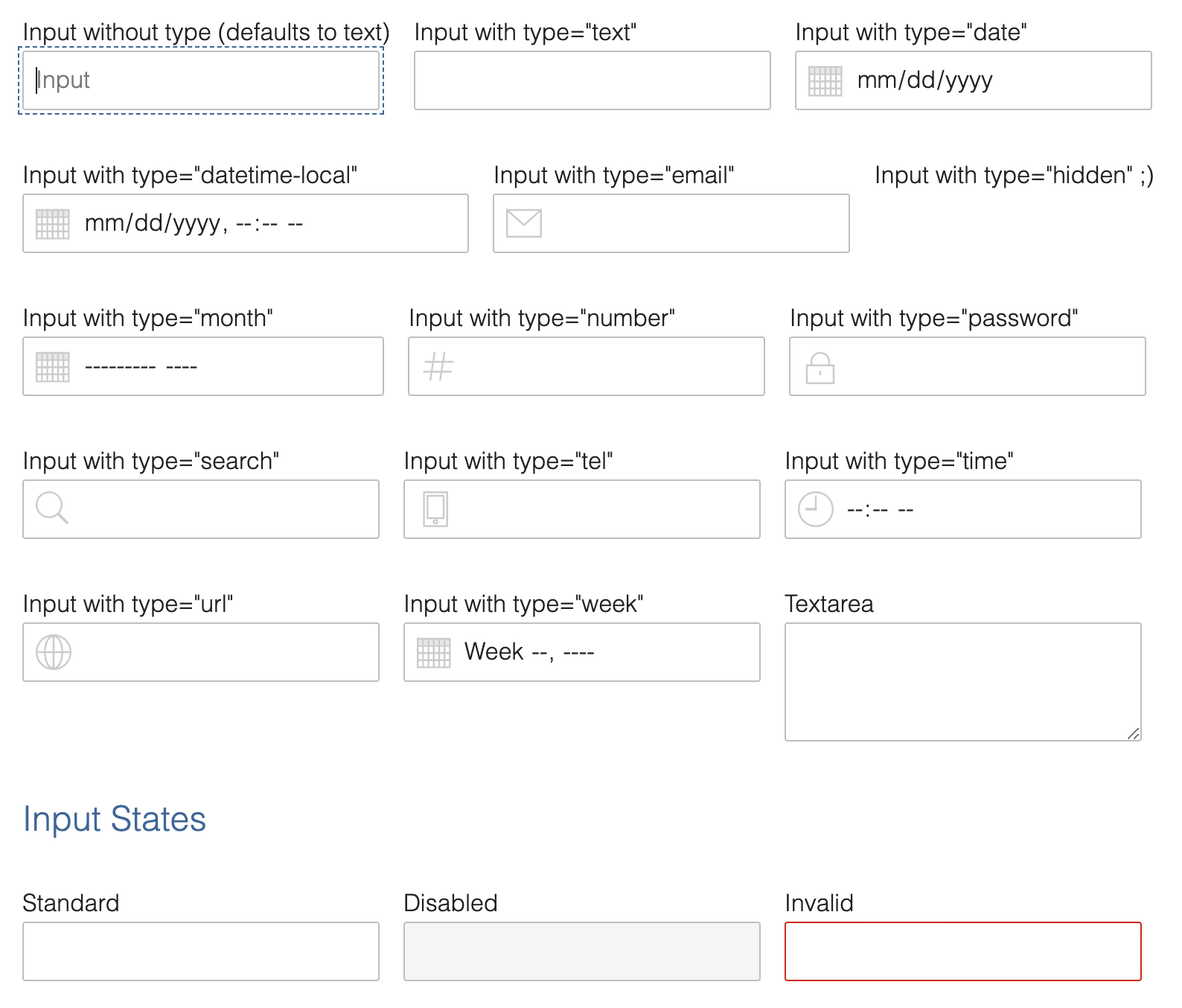Screen dimensions: 1182x1008
Task: Click the calendar icon in datetime-local input
Action: pos(53,224)
